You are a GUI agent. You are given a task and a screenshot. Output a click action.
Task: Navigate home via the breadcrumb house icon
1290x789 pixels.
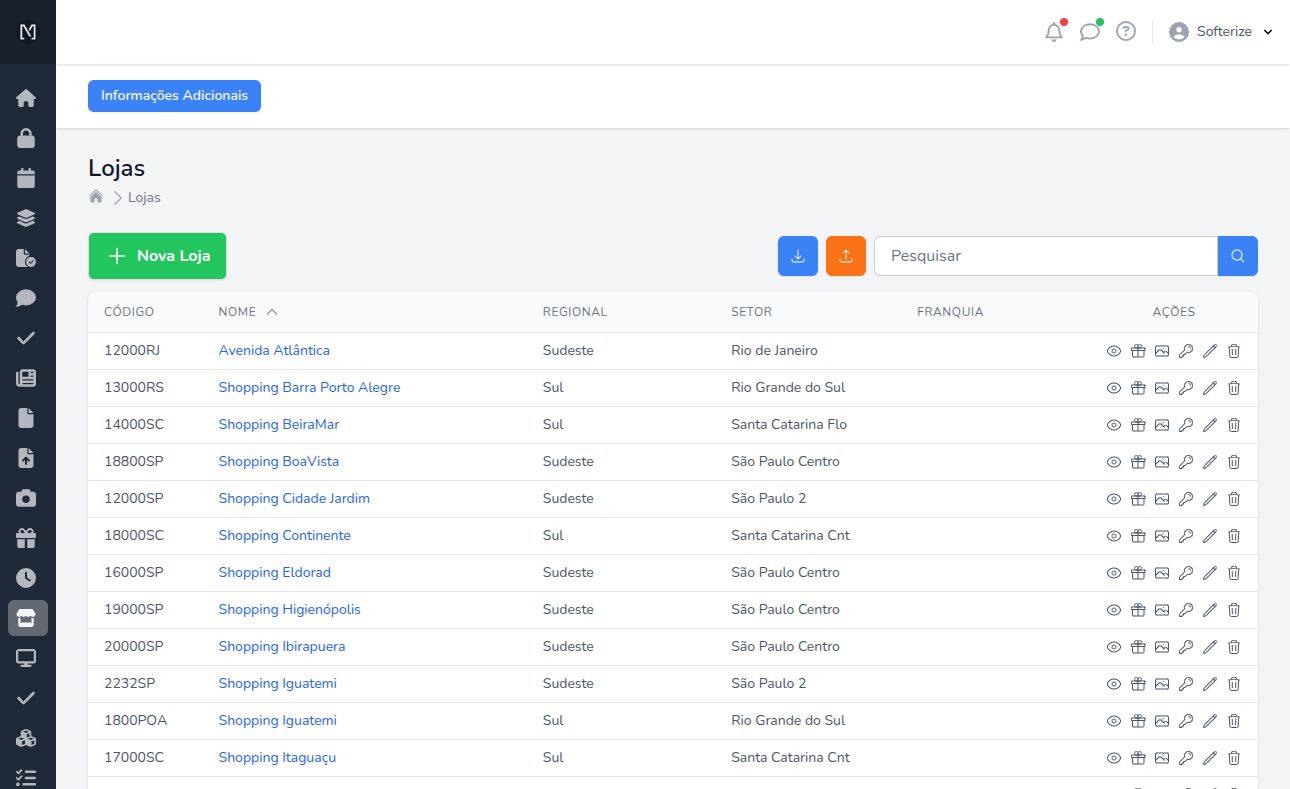pos(95,196)
